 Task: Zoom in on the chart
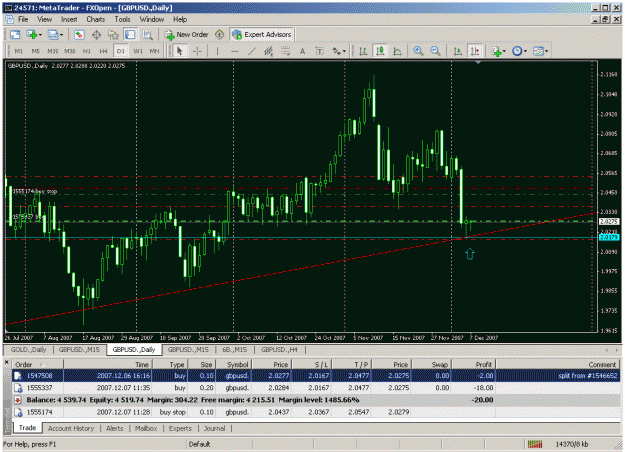point(418,51)
